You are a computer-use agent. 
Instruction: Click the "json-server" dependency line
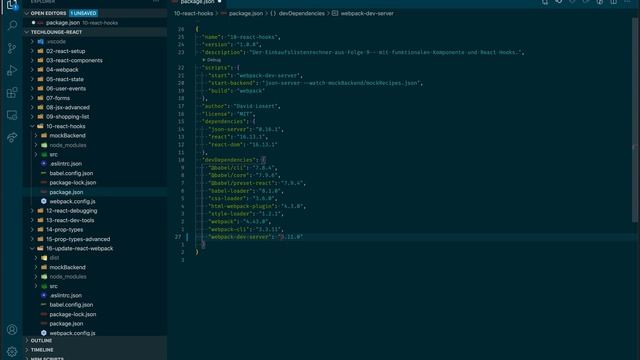coord(245,129)
